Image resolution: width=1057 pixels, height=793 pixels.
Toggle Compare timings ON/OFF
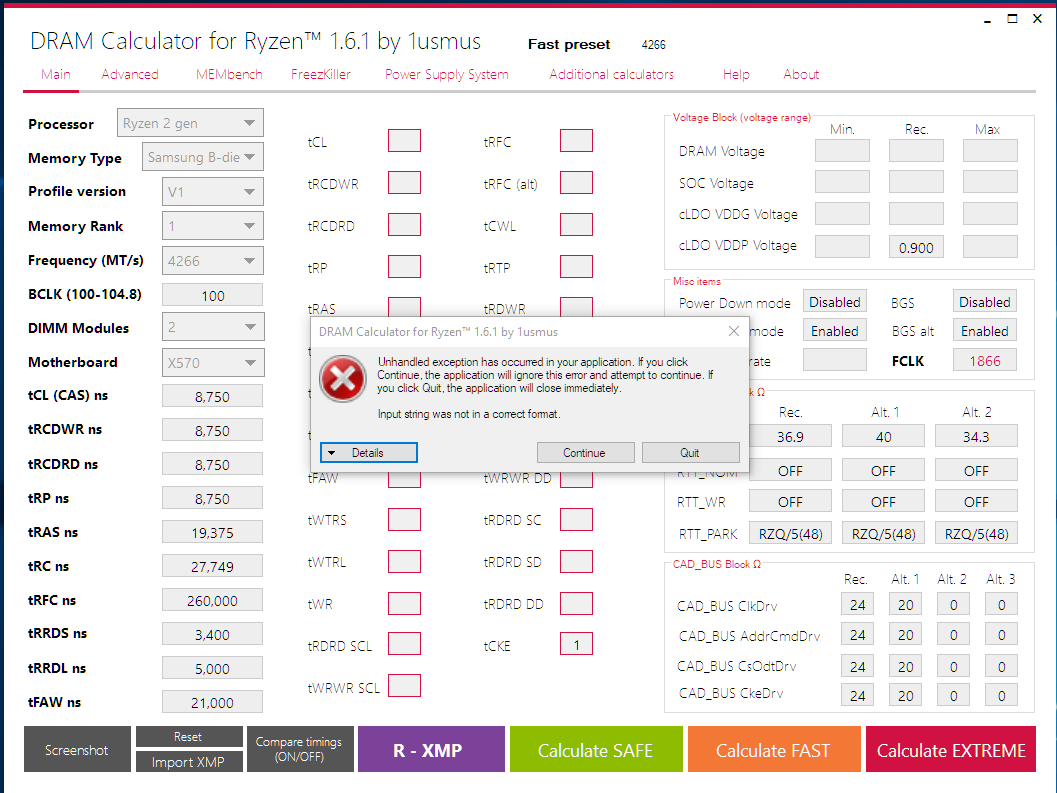[300, 749]
